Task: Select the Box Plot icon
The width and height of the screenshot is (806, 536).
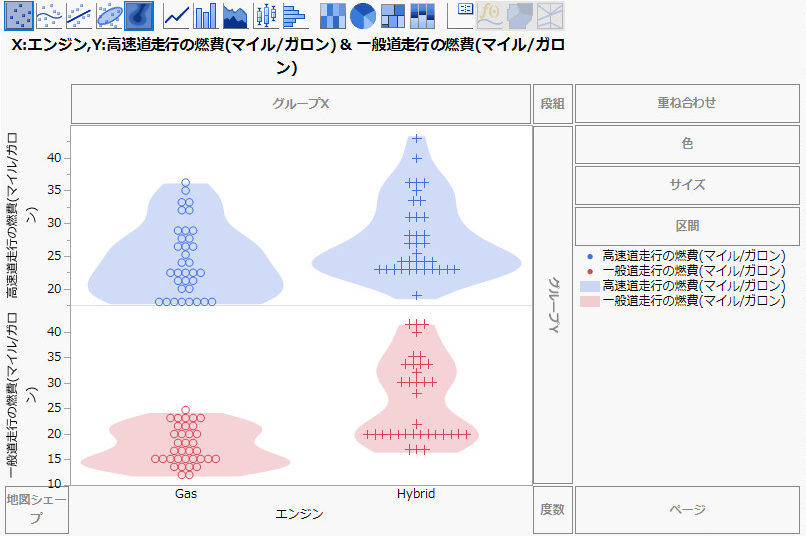Action: click(x=266, y=15)
